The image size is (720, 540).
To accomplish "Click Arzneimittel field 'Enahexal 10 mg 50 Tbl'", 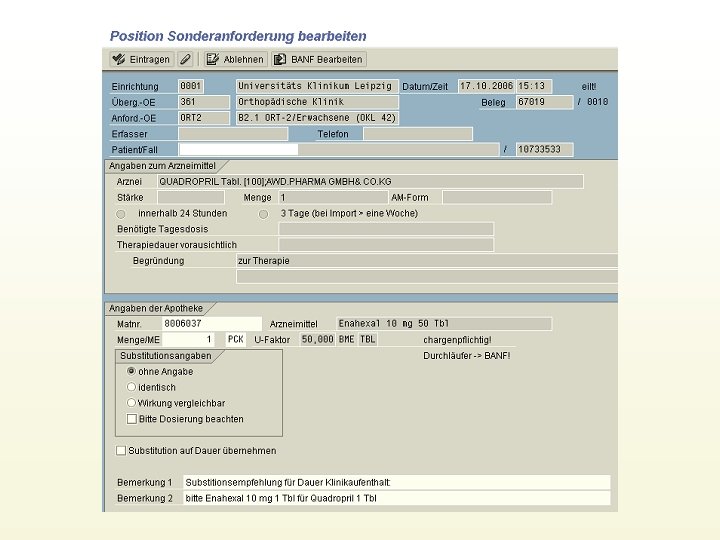I will click(444, 324).
